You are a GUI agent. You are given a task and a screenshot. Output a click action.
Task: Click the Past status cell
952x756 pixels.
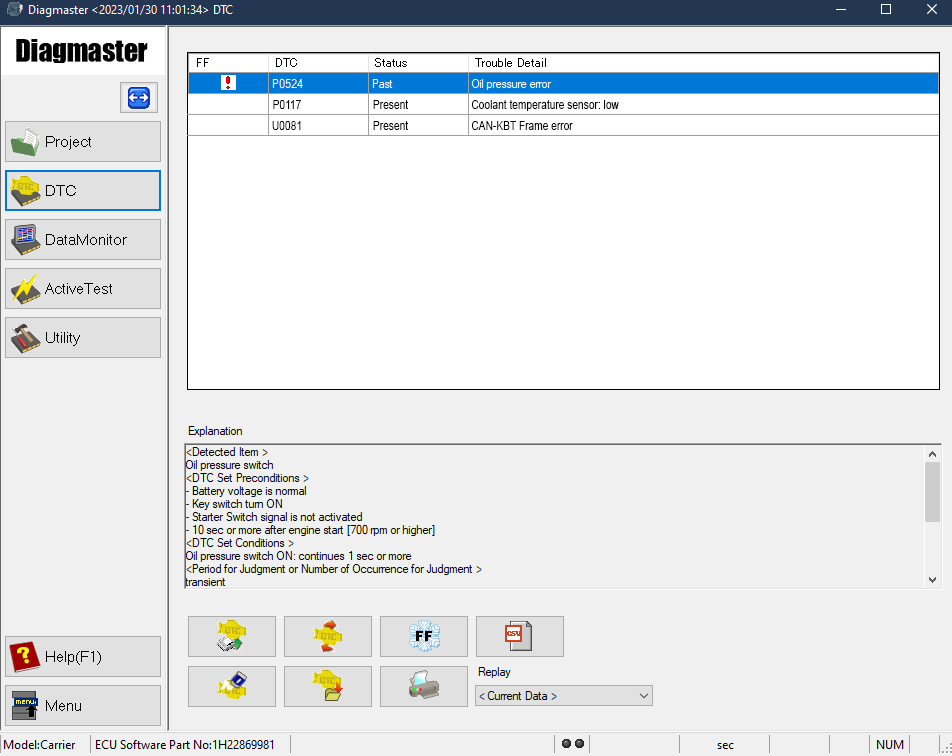pos(419,84)
